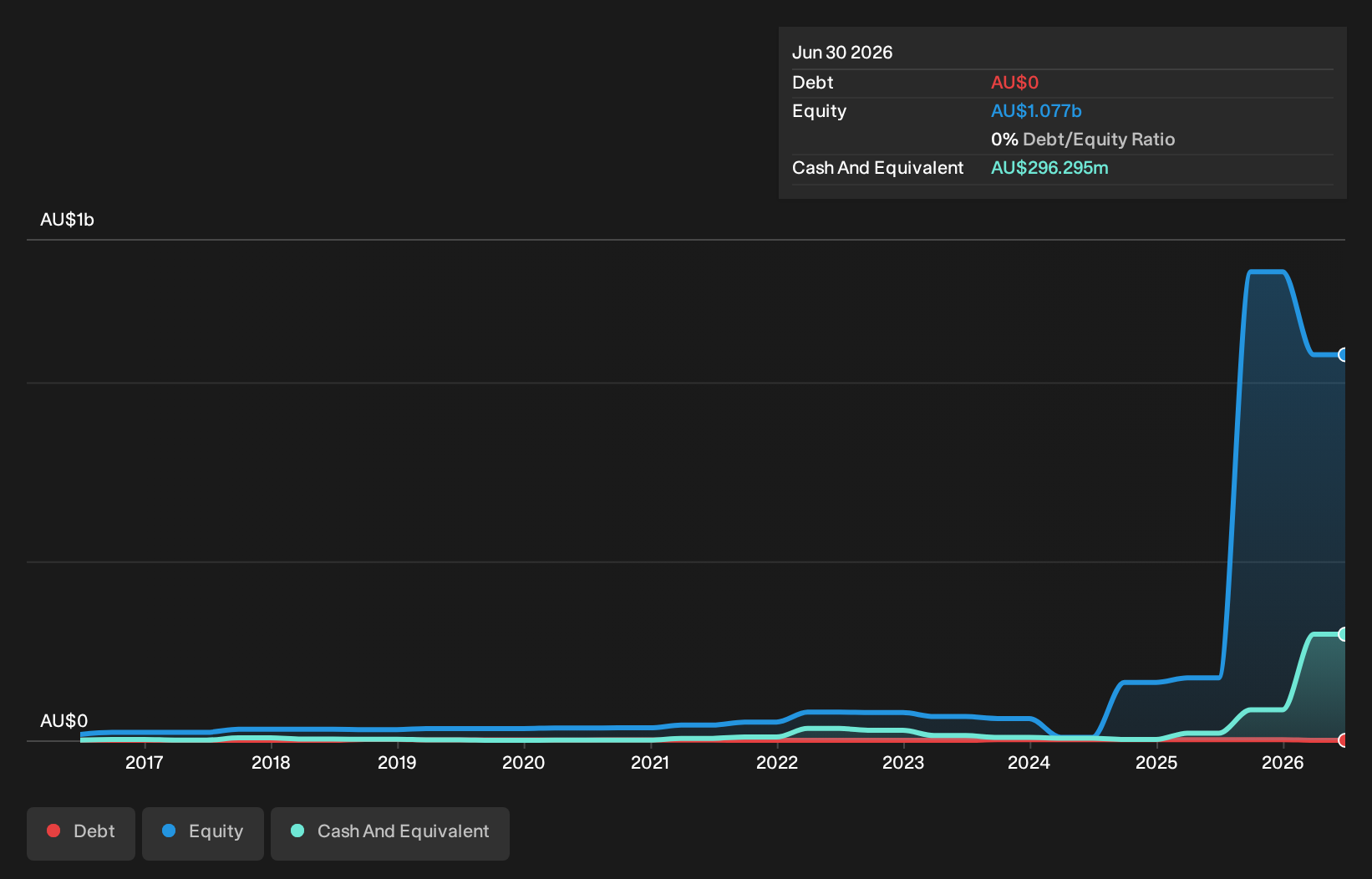Select the 2020 x-axis label

click(524, 762)
